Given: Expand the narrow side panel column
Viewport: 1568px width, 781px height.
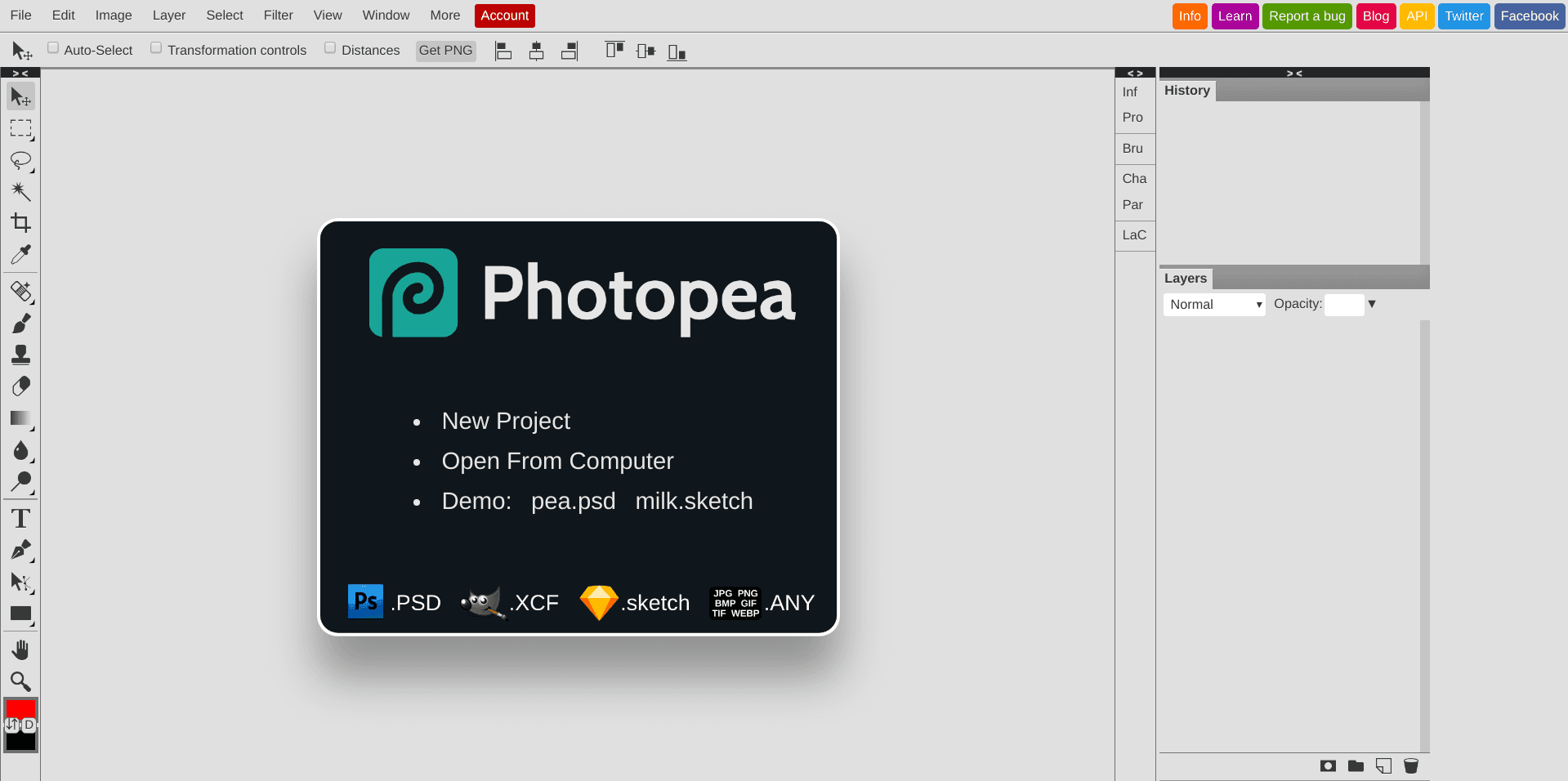Looking at the screenshot, I should (1135, 73).
